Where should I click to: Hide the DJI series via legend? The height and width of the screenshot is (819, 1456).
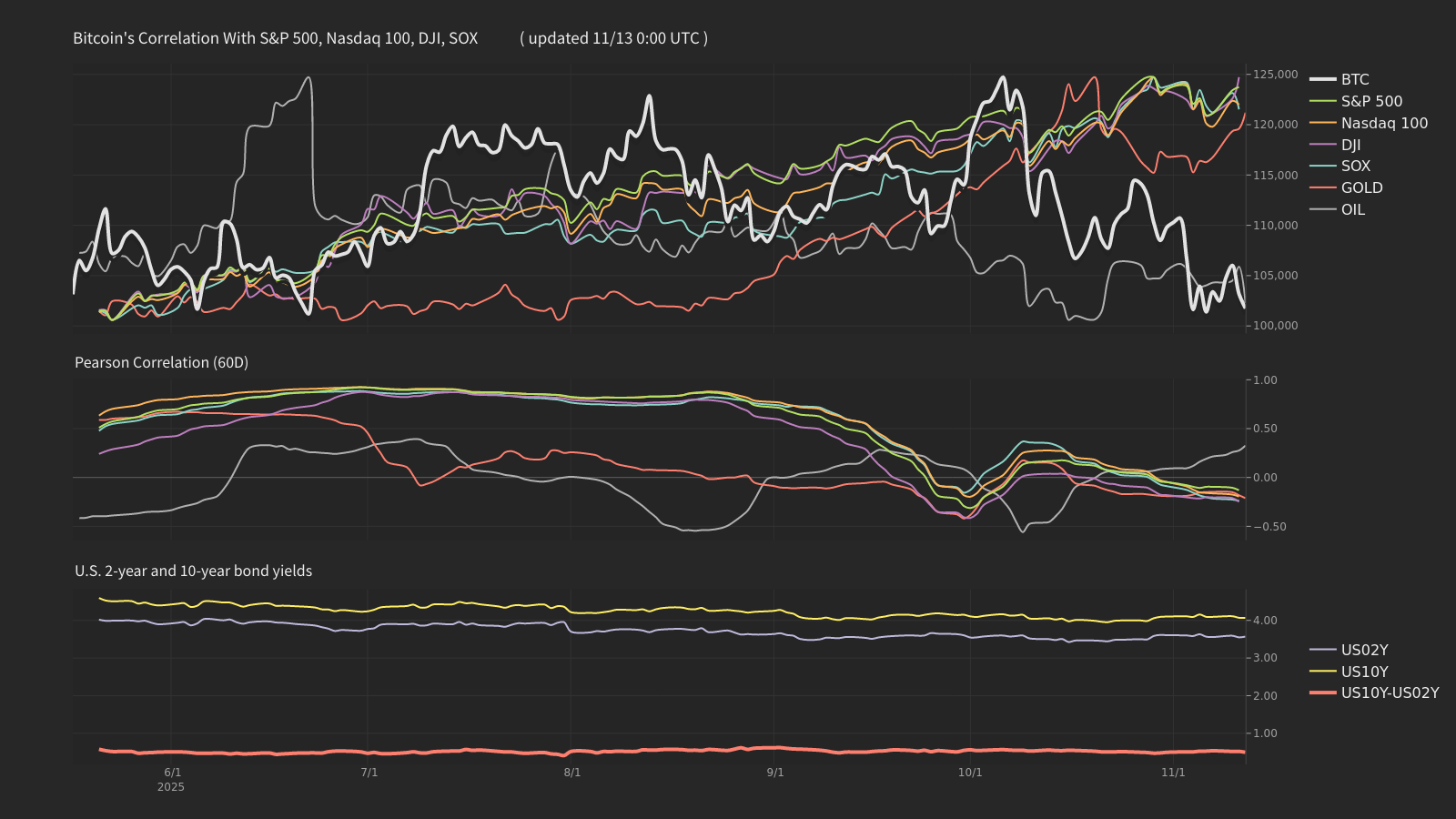pyautogui.click(x=1350, y=145)
